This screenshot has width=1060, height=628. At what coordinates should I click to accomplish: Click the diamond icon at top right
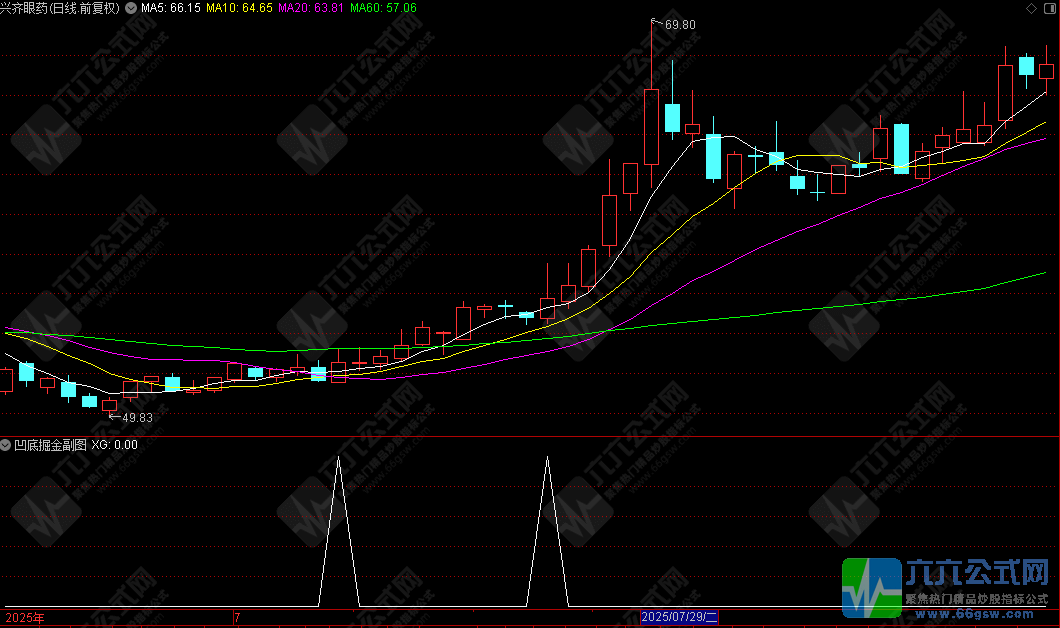[1032, 8]
